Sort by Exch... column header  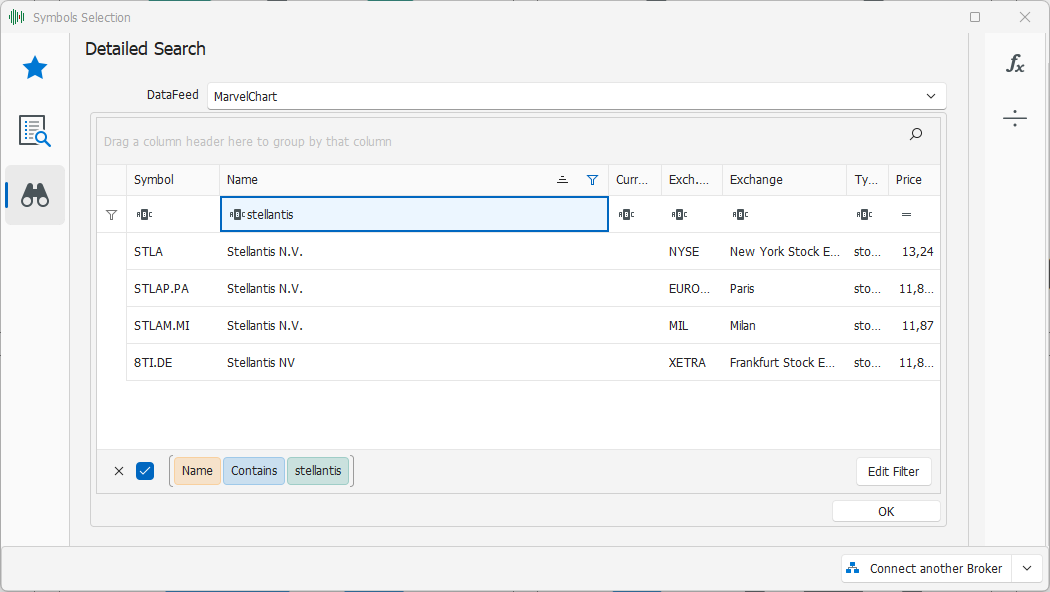692,179
